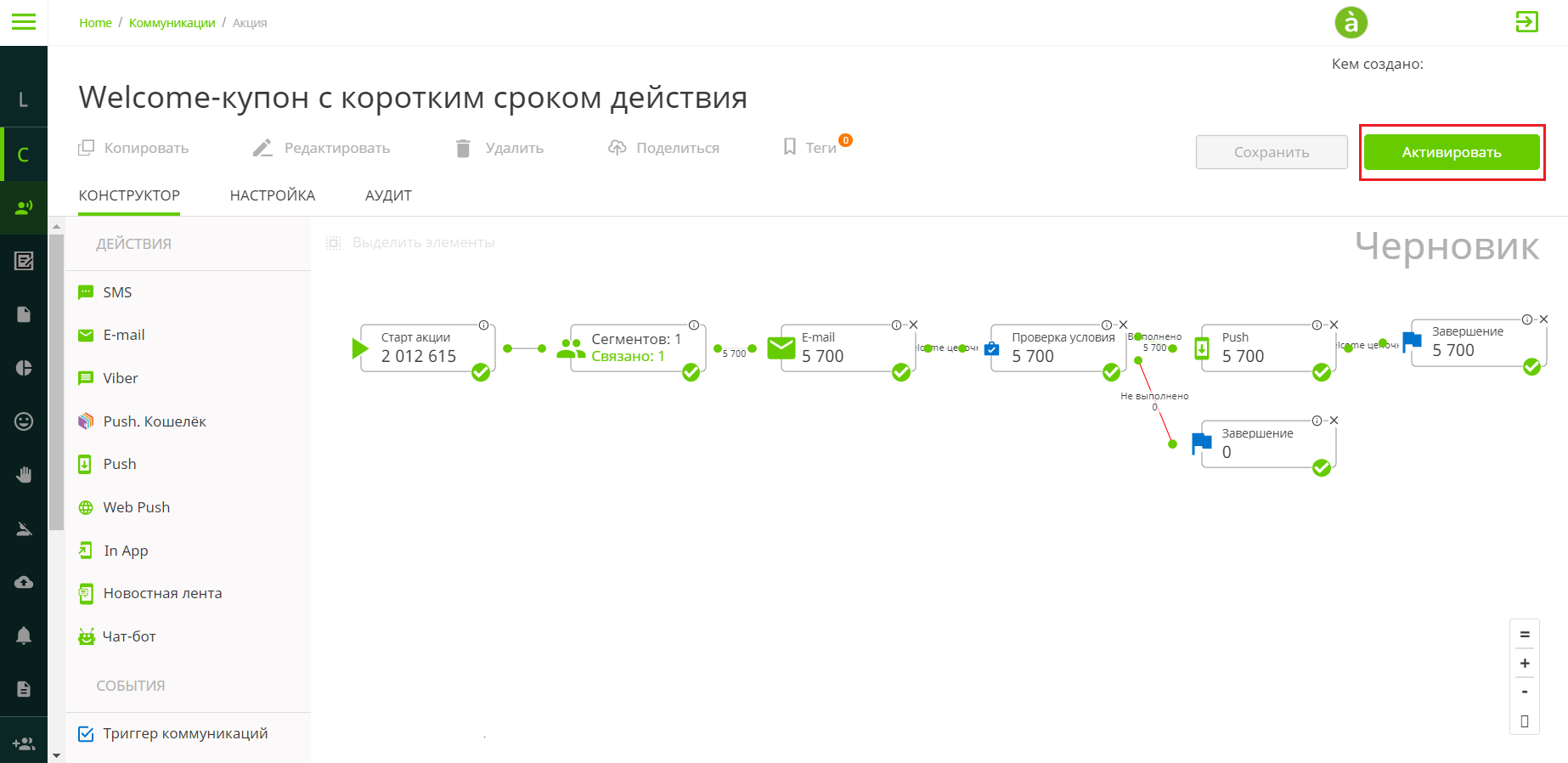Click the green envelope icon on canvas
Viewport: 1568px width, 763px height.
781,348
